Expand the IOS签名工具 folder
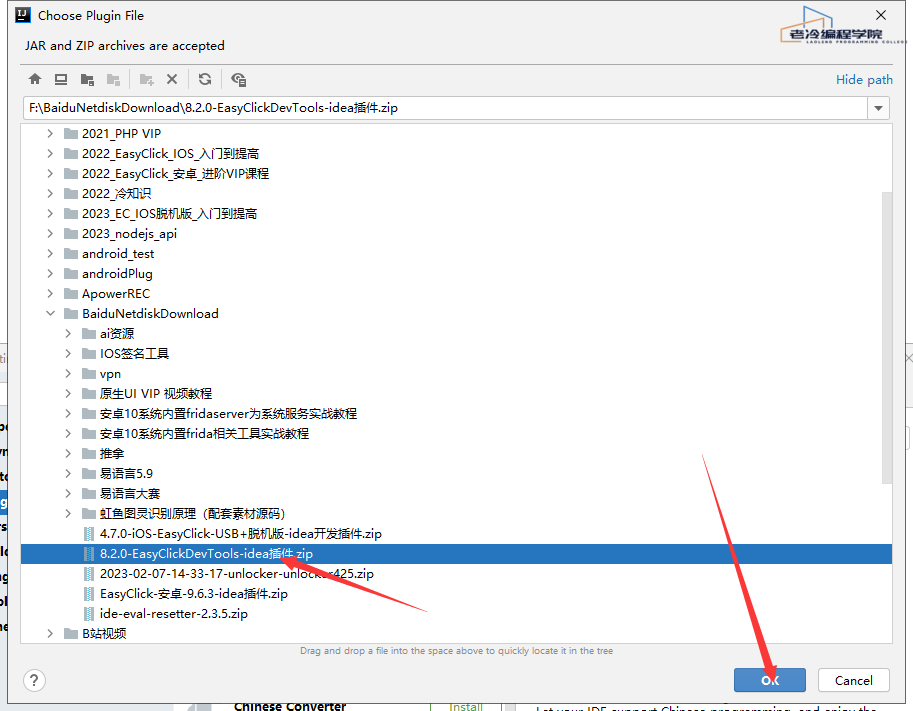Image resolution: width=913 pixels, height=711 pixels. [x=68, y=353]
